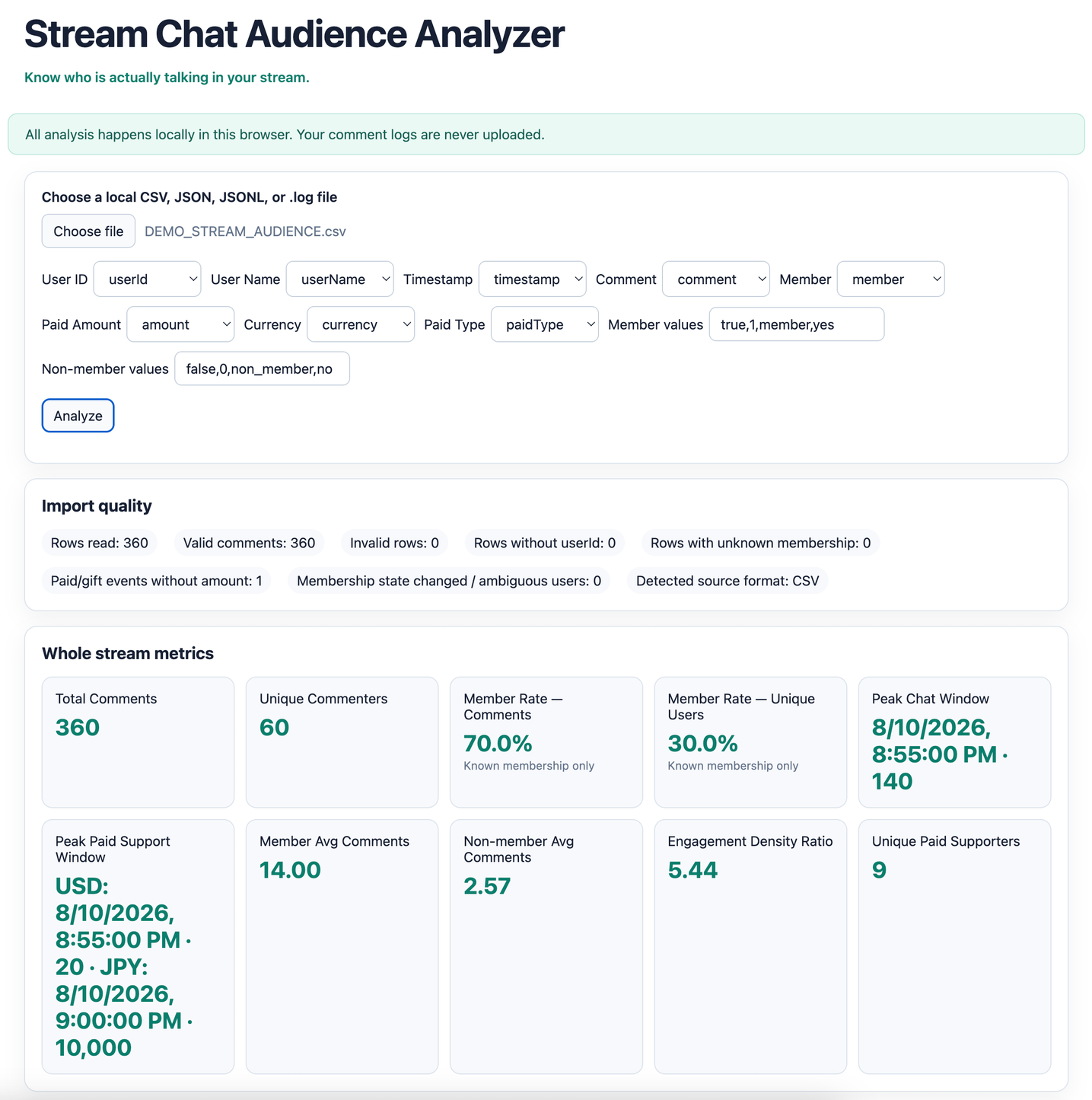Run the Analyze button
This screenshot has height=1100, width=1092.
pyautogui.click(x=78, y=416)
